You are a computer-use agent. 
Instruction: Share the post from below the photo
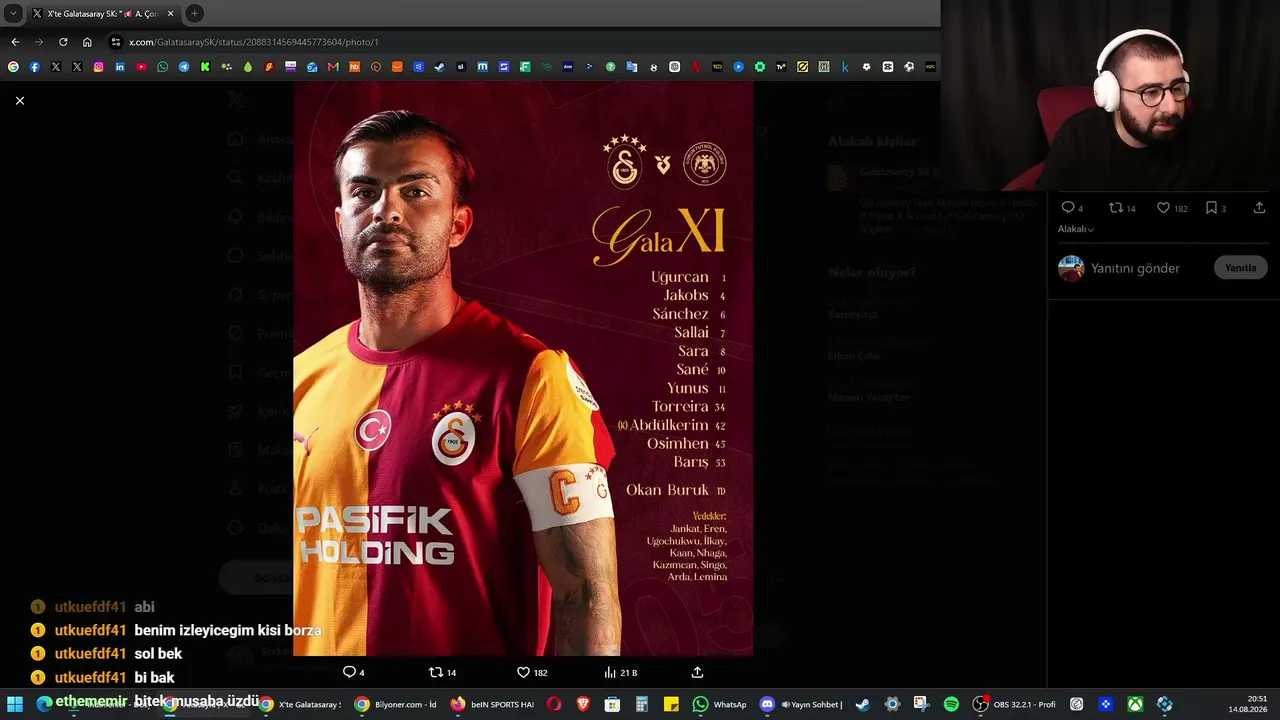coord(697,672)
